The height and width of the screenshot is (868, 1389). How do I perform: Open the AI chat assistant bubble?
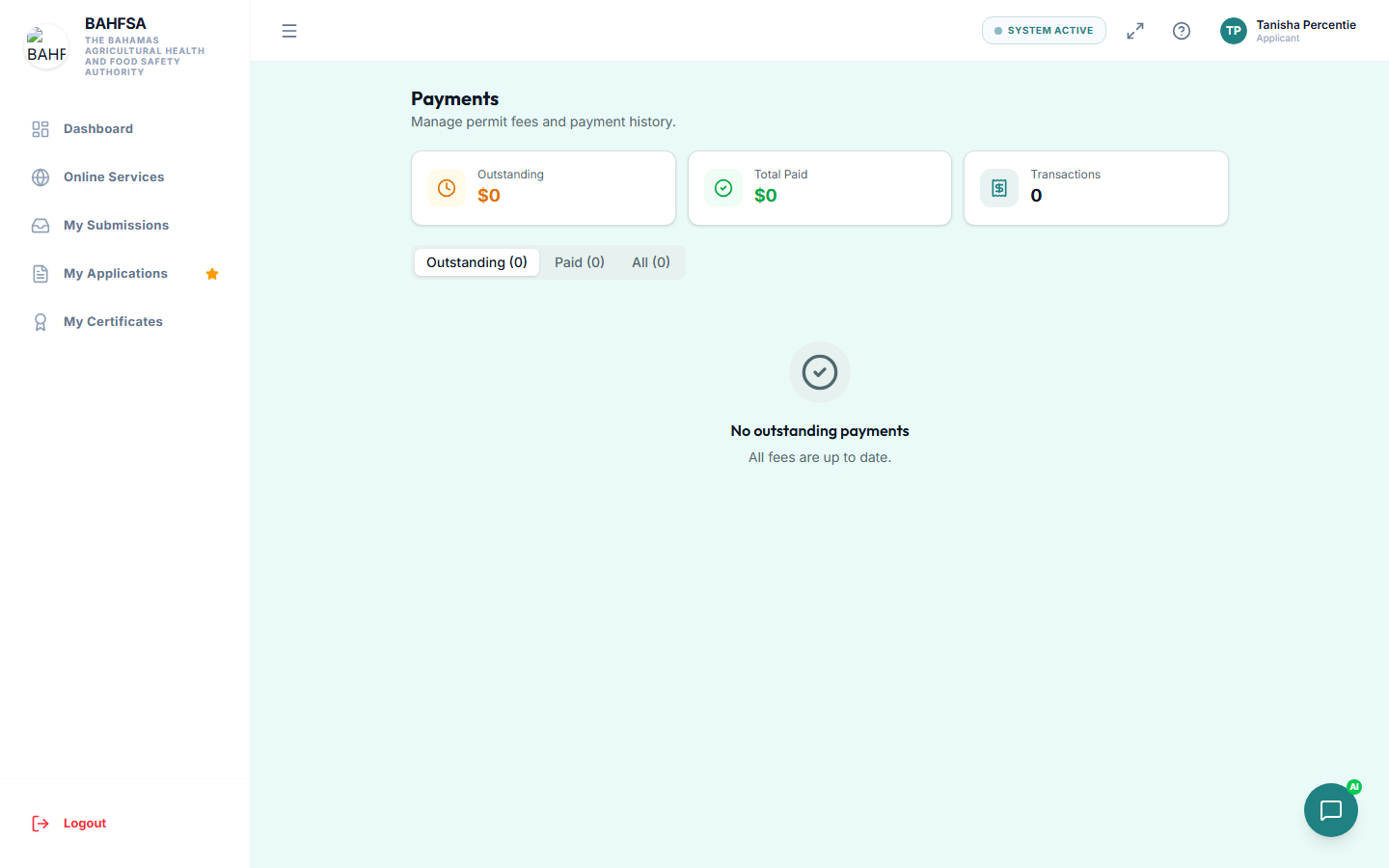[x=1331, y=810]
